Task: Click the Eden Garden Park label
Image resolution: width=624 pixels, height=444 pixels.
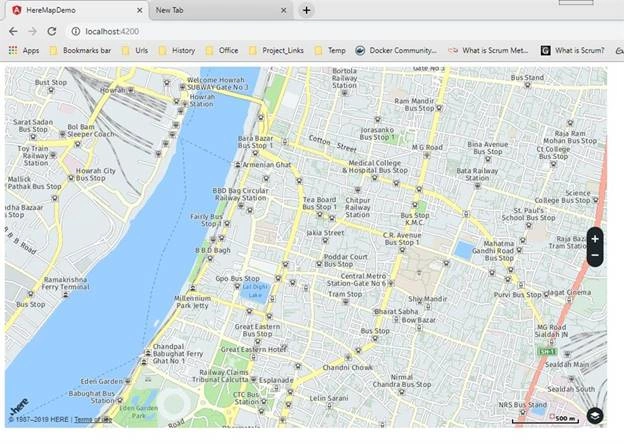Action: click(x=138, y=411)
